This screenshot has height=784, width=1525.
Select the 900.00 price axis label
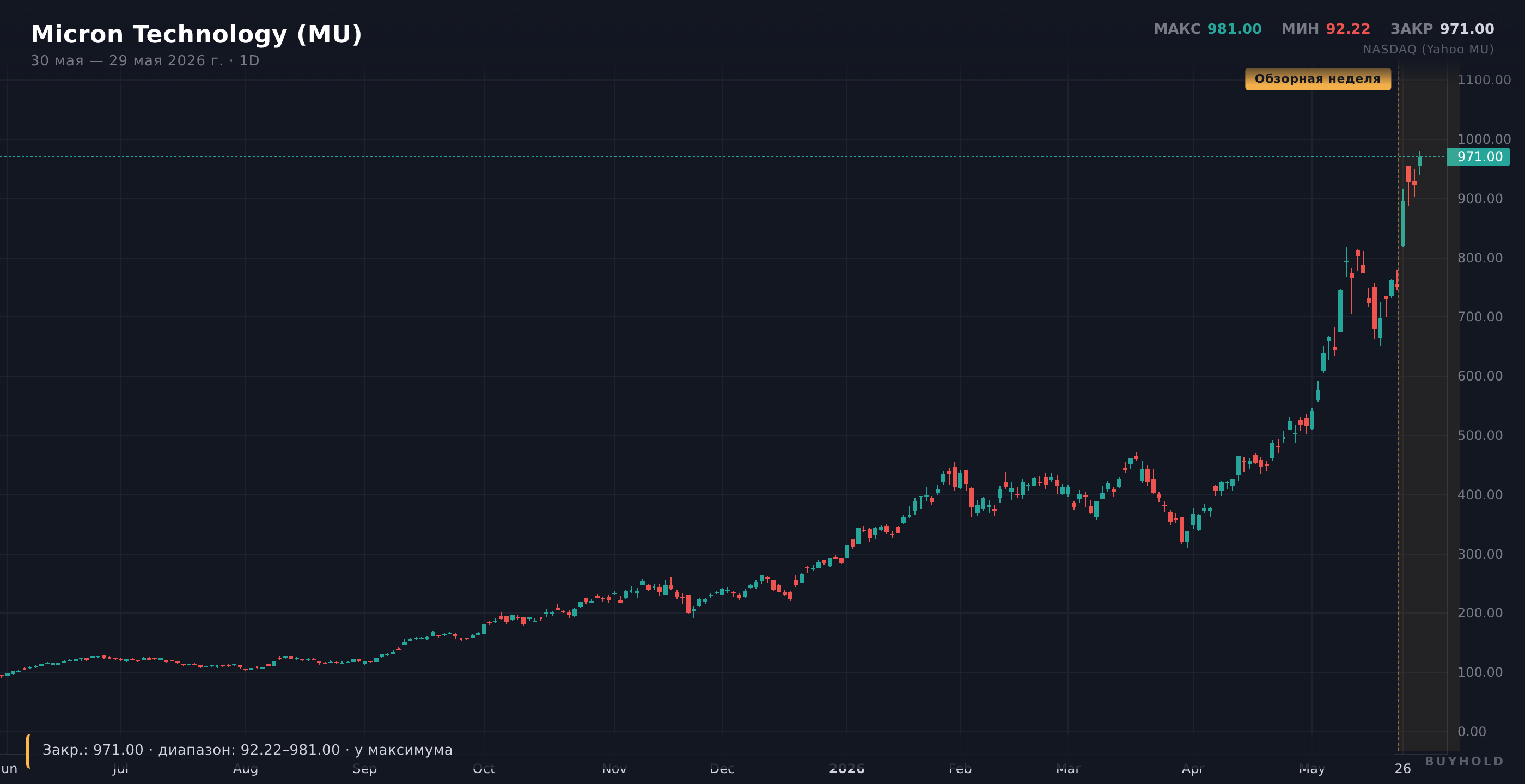coord(1480,199)
